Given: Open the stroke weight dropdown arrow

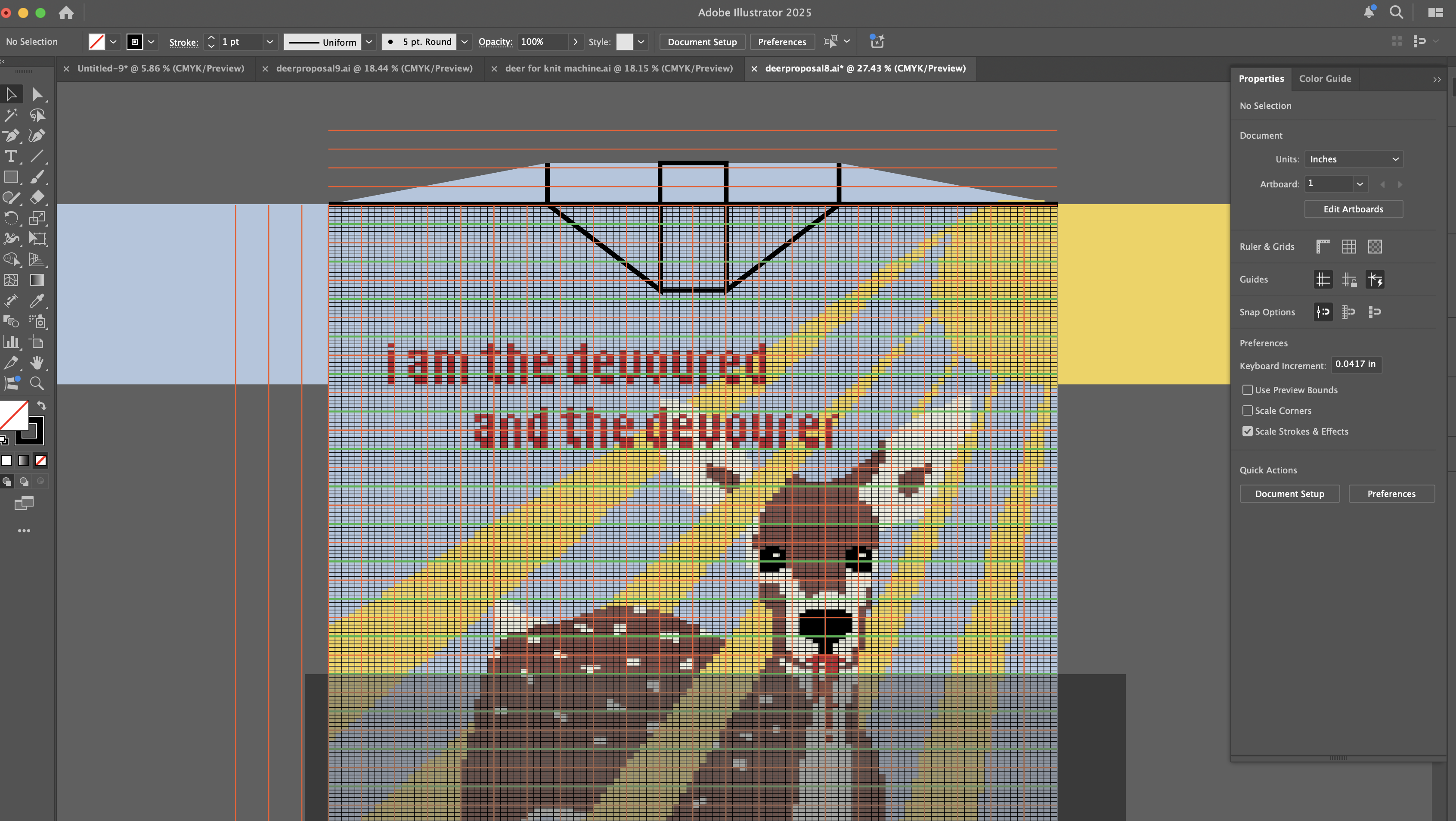Looking at the screenshot, I should tap(270, 42).
